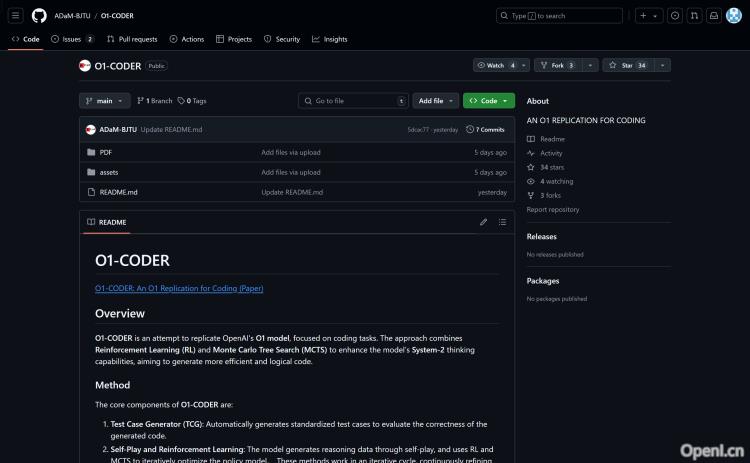Edit README with the pencil icon
The height and width of the screenshot is (463, 750).
484,222
